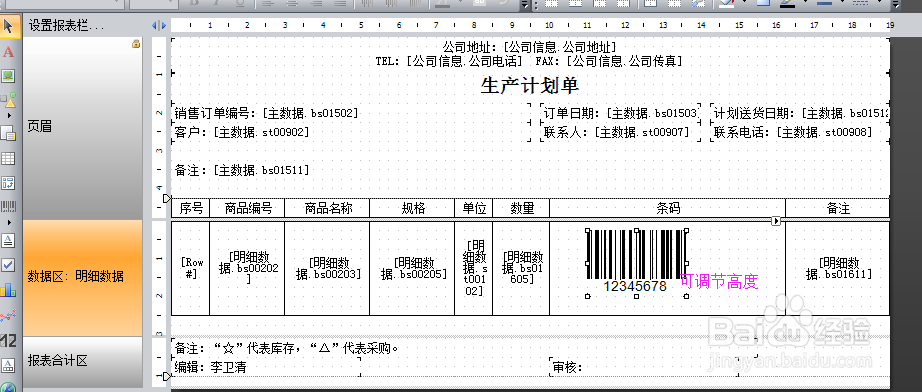Select the table object tool
The width and height of the screenshot is (922, 392).
8,158
